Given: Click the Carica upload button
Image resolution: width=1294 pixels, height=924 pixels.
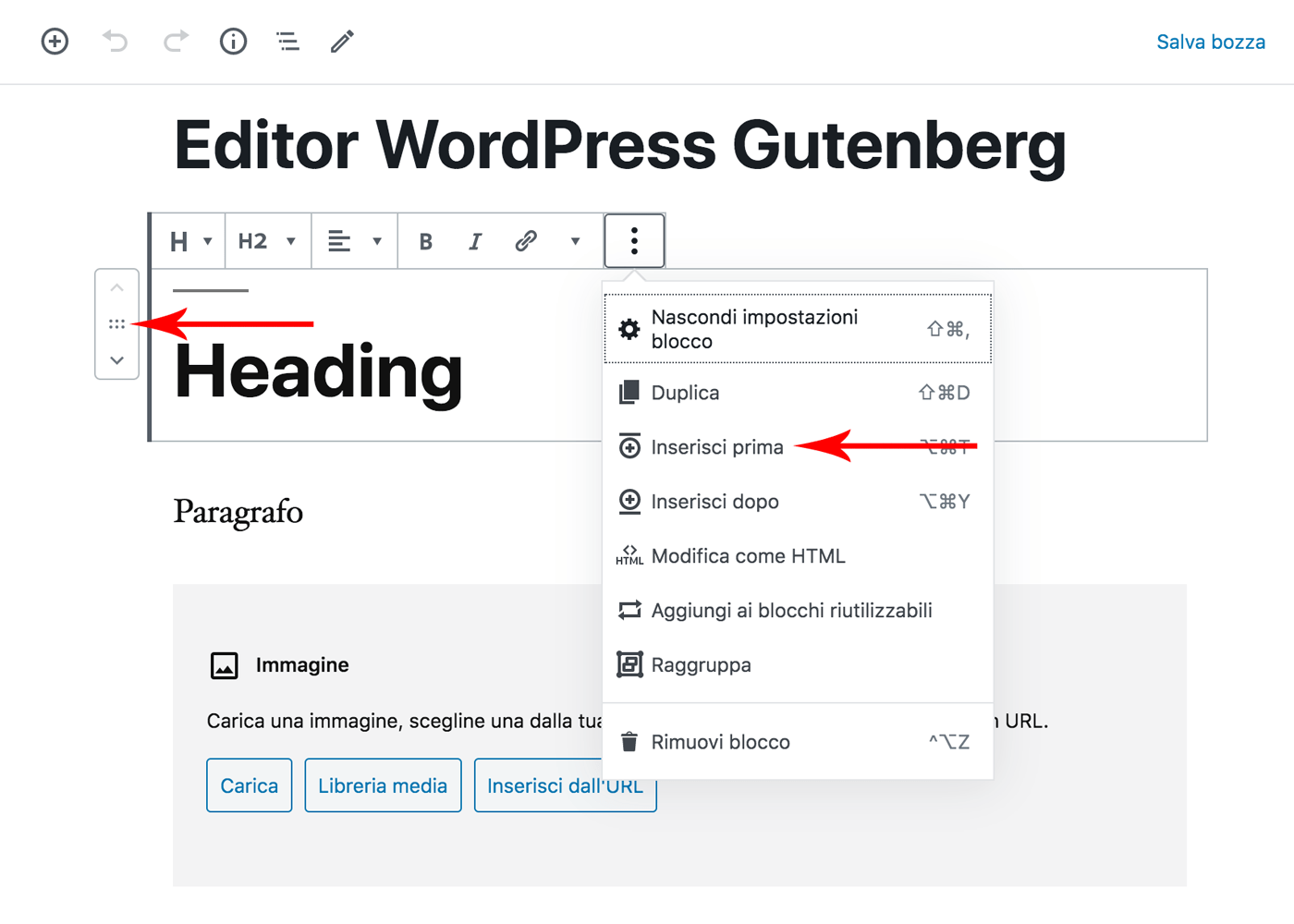Looking at the screenshot, I should [250, 785].
